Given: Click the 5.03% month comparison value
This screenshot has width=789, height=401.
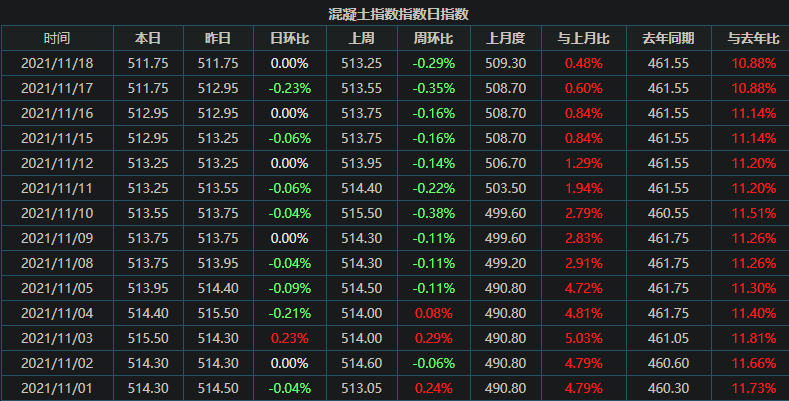Looking at the screenshot, I should [583, 338].
